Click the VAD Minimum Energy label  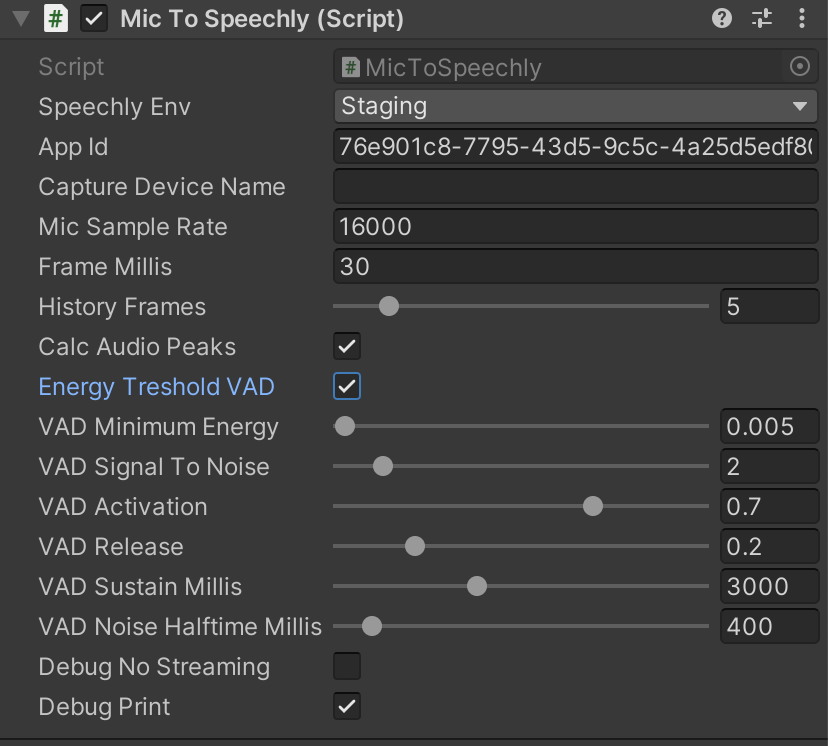[158, 427]
